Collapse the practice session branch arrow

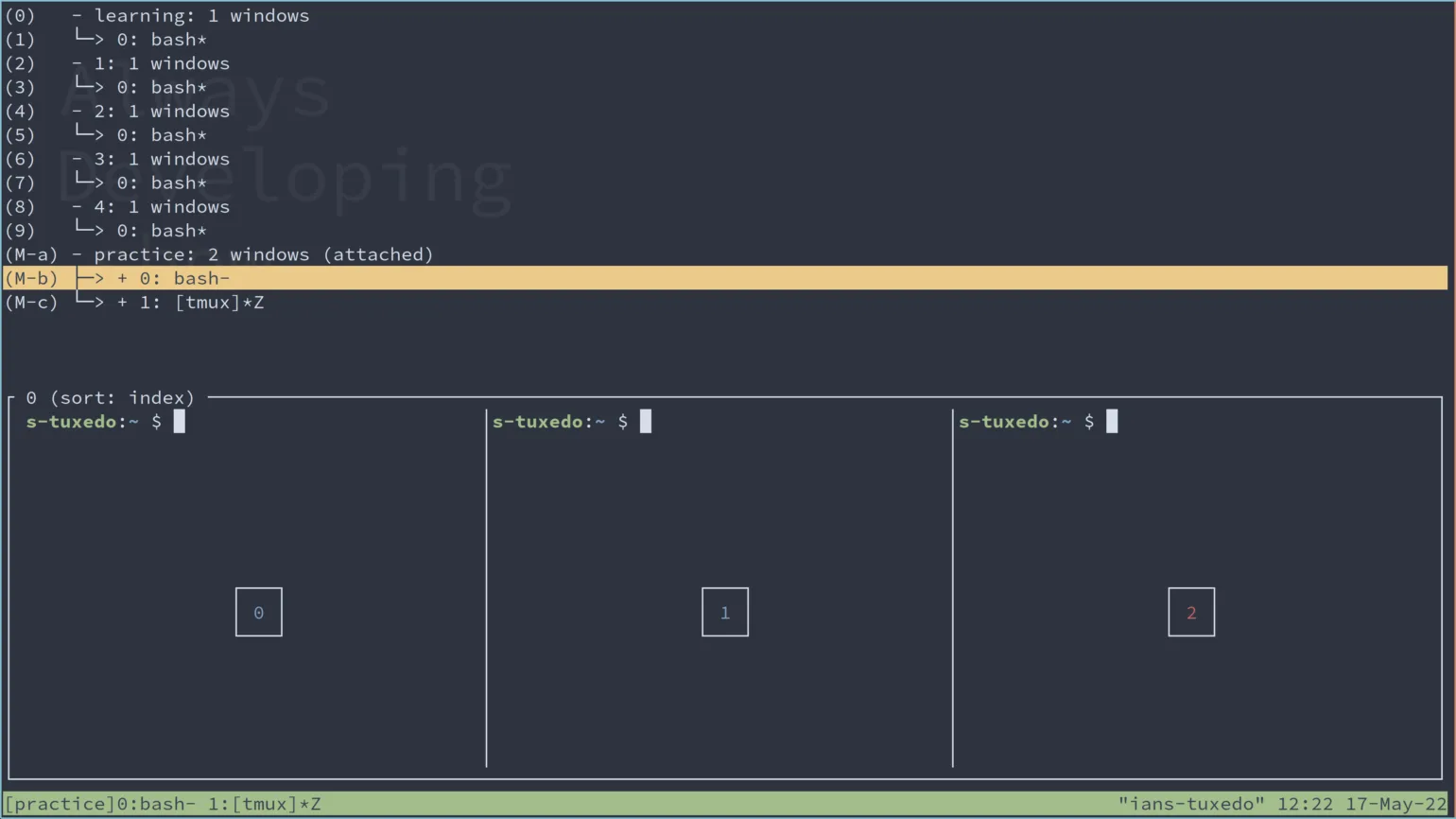[76, 253]
